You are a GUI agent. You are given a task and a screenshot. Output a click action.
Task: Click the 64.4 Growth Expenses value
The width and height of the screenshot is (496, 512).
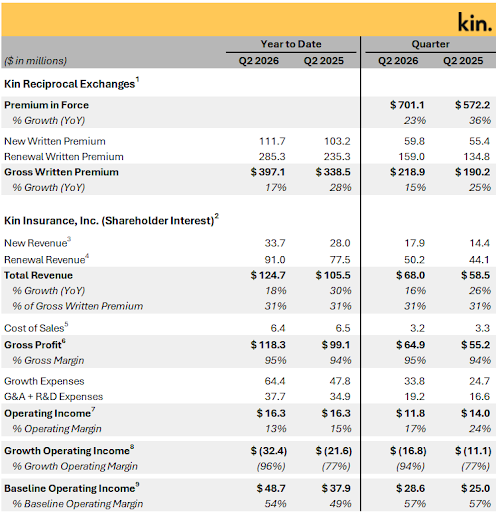275,381
